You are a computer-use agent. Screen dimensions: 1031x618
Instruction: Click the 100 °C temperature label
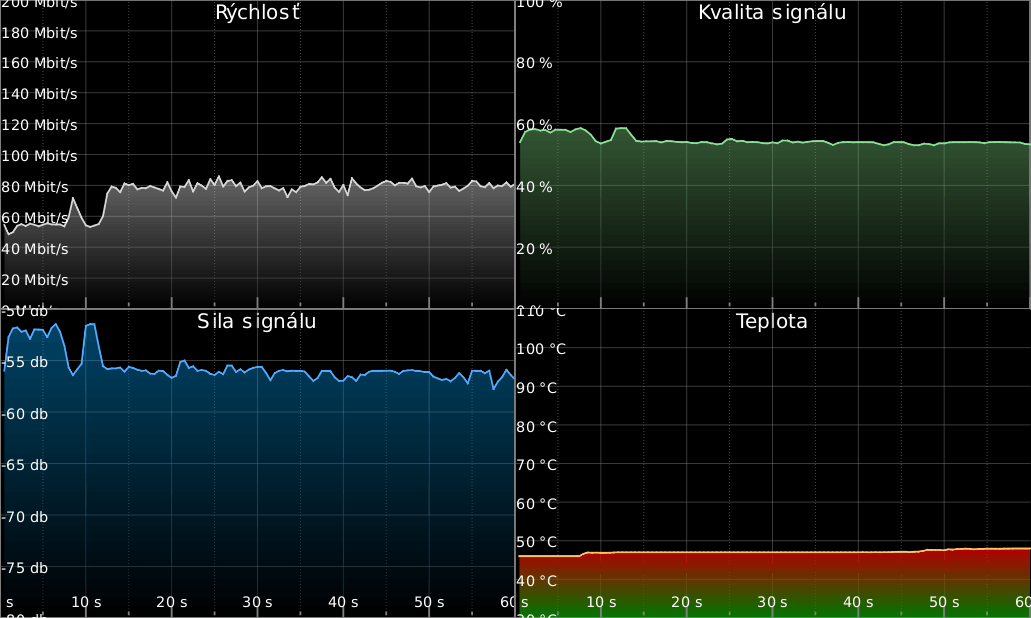pyautogui.click(x=540, y=349)
